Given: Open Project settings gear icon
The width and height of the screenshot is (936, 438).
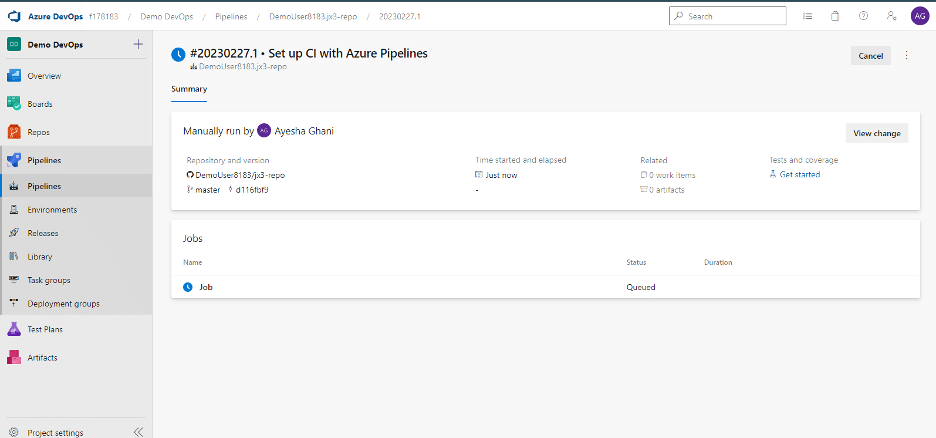Looking at the screenshot, I should [x=14, y=433].
